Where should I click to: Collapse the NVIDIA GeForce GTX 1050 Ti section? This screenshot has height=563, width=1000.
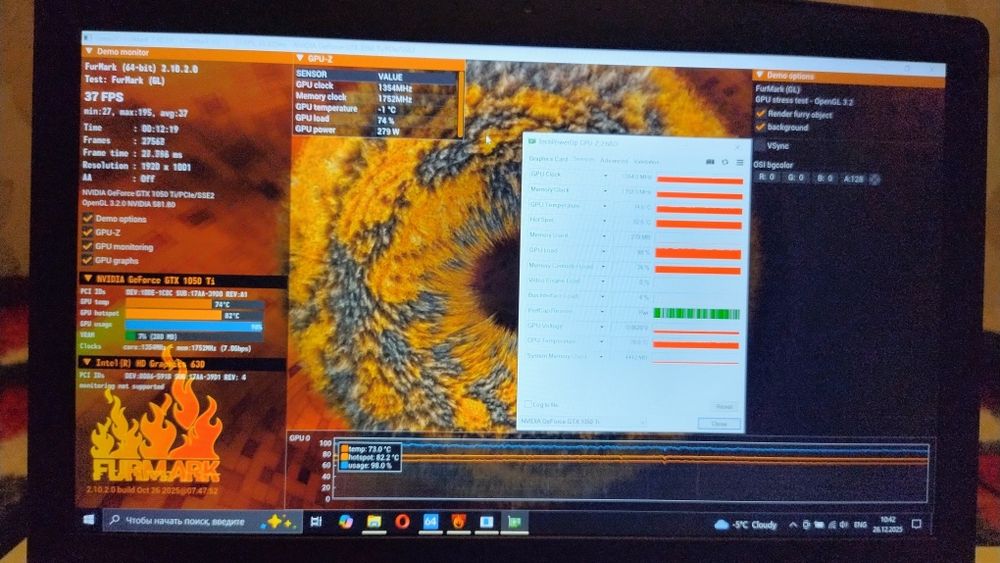tap(88, 279)
